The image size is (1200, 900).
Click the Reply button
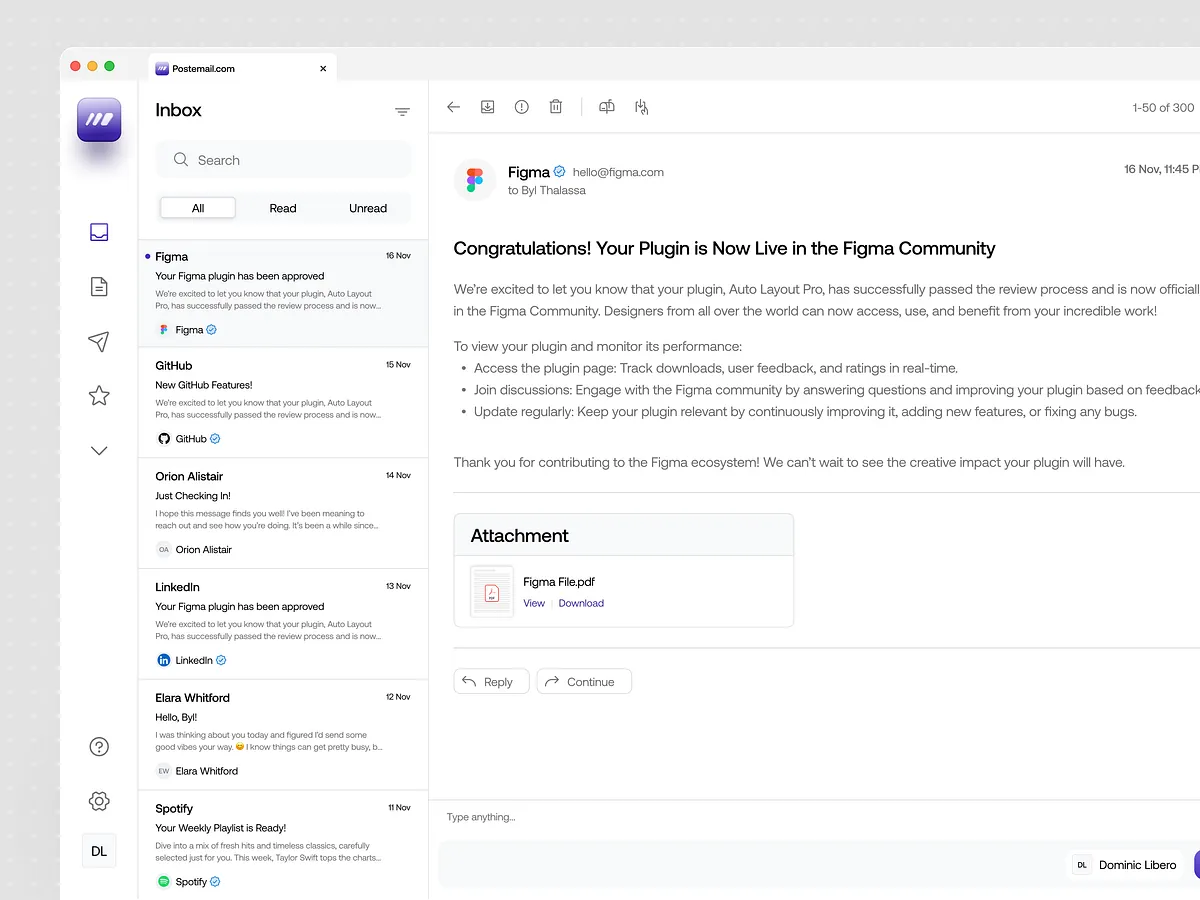point(490,682)
